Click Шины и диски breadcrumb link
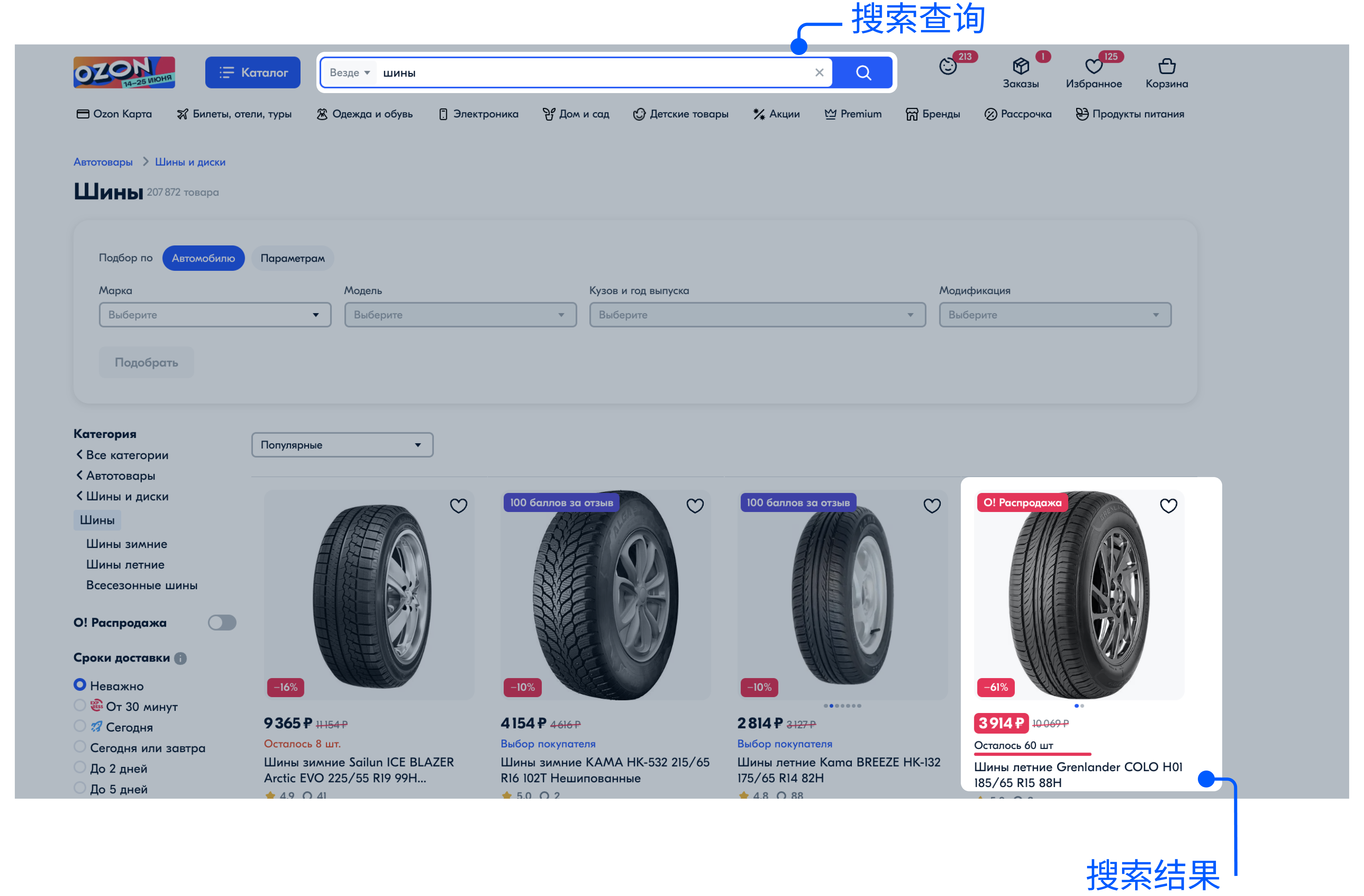1364x896 pixels. [190, 162]
